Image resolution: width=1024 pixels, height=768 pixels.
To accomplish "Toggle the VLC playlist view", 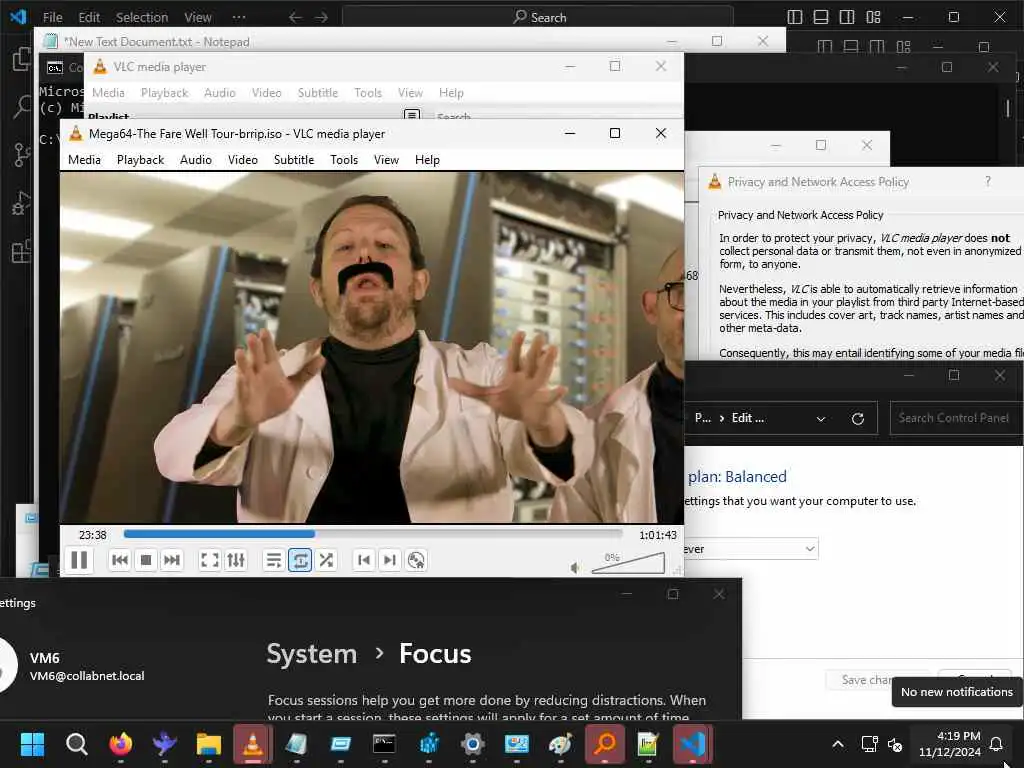I will 274,560.
